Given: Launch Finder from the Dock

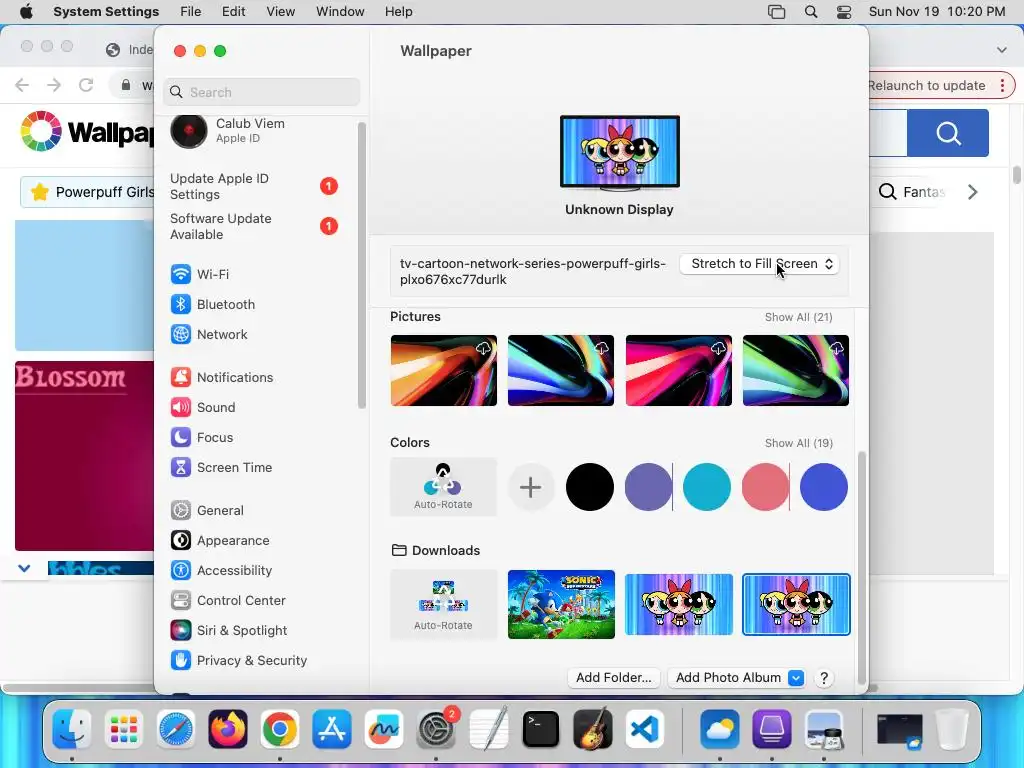Looking at the screenshot, I should click(x=71, y=729).
